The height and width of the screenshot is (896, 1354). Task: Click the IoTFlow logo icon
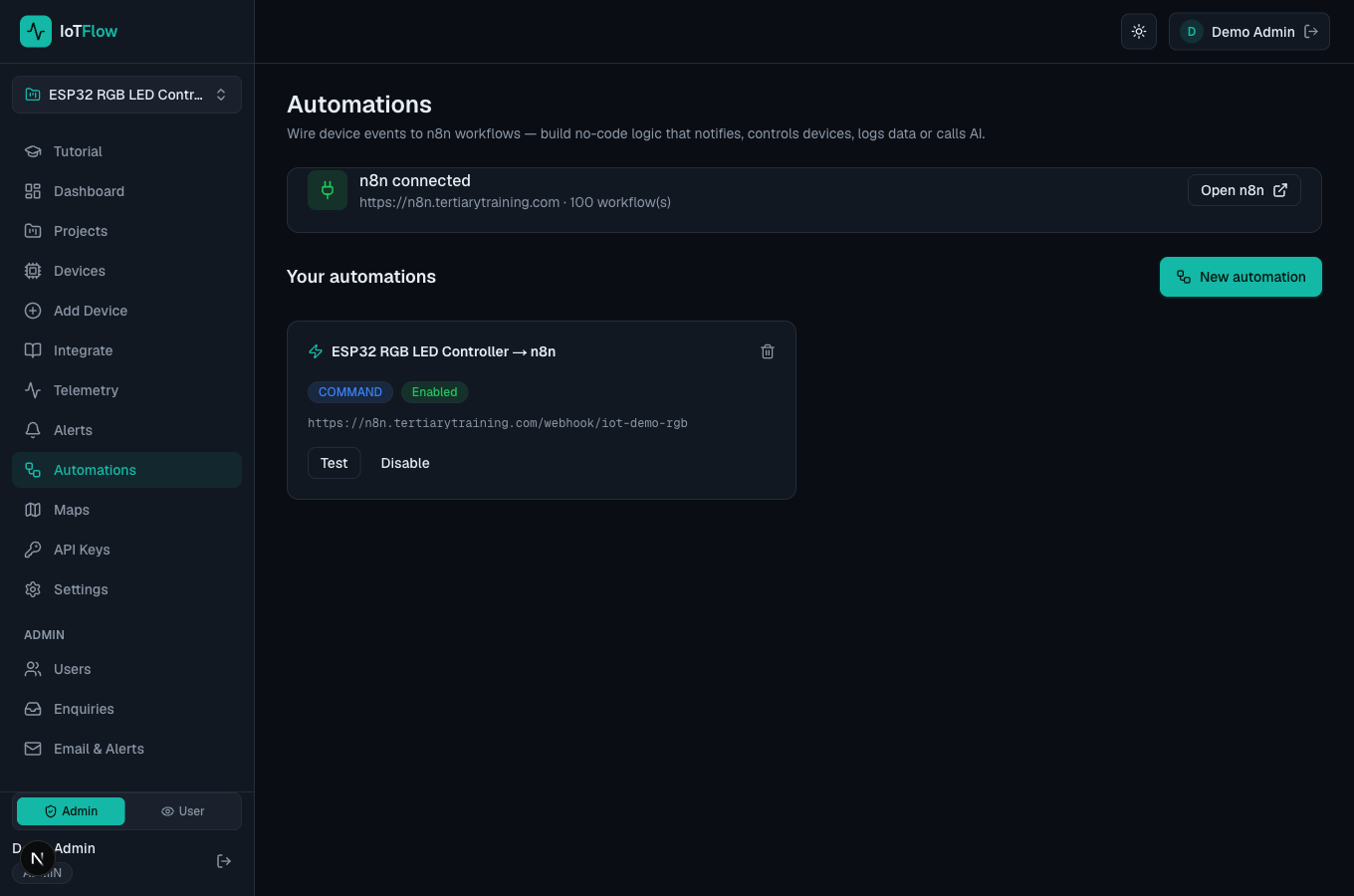pos(36,31)
